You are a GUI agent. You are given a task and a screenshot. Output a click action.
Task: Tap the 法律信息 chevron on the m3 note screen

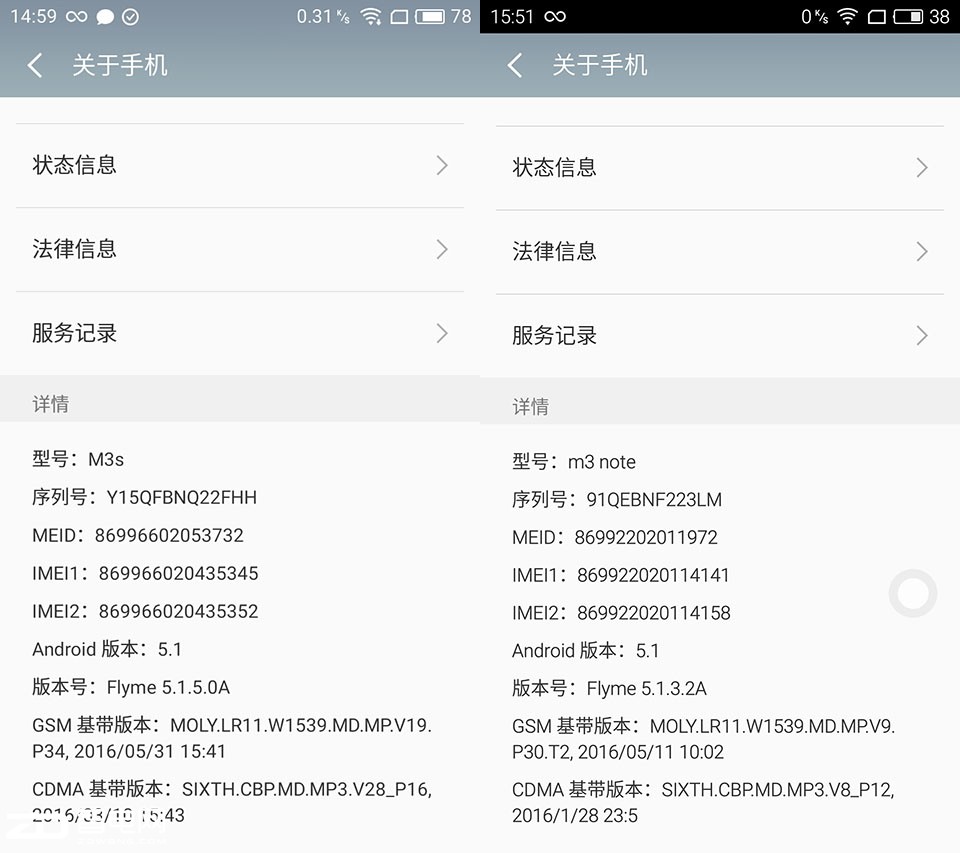(x=922, y=251)
